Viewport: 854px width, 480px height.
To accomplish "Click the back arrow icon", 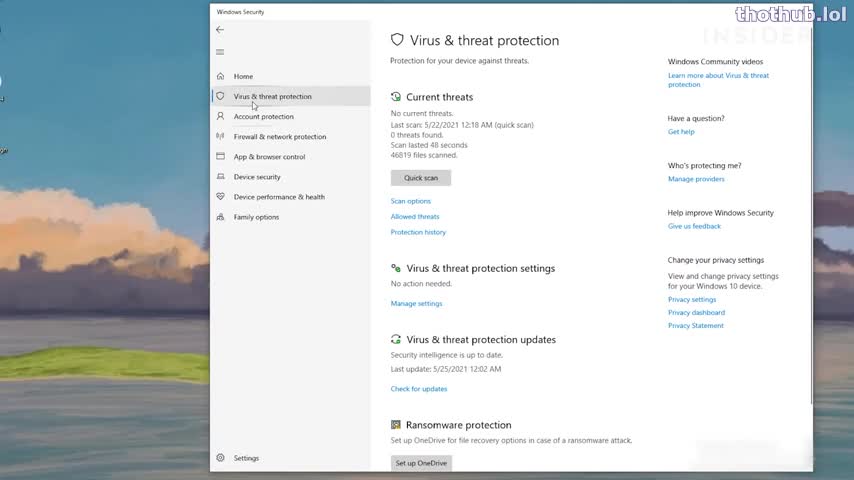I will pyautogui.click(x=220, y=29).
